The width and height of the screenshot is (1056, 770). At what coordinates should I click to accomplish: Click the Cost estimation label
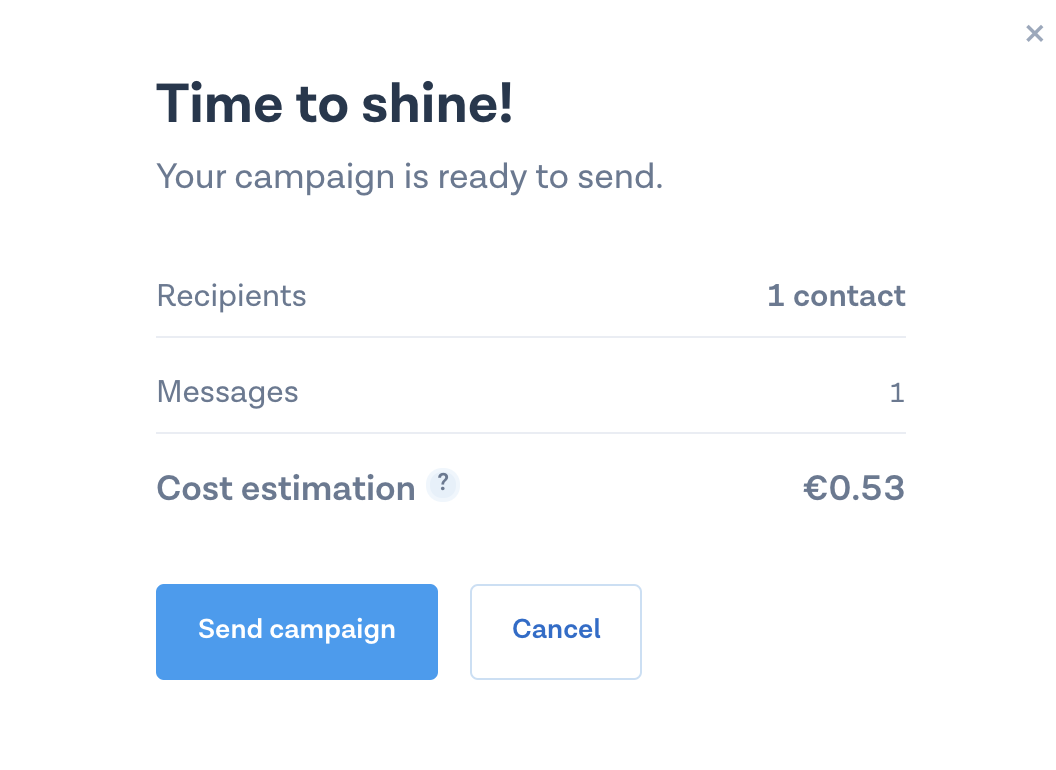[286, 489]
